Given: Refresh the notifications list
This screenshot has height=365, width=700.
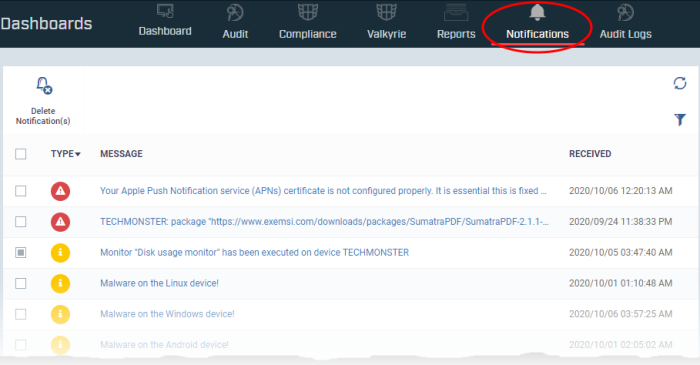Looking at the screenshot, I should (x=679, y=83).
